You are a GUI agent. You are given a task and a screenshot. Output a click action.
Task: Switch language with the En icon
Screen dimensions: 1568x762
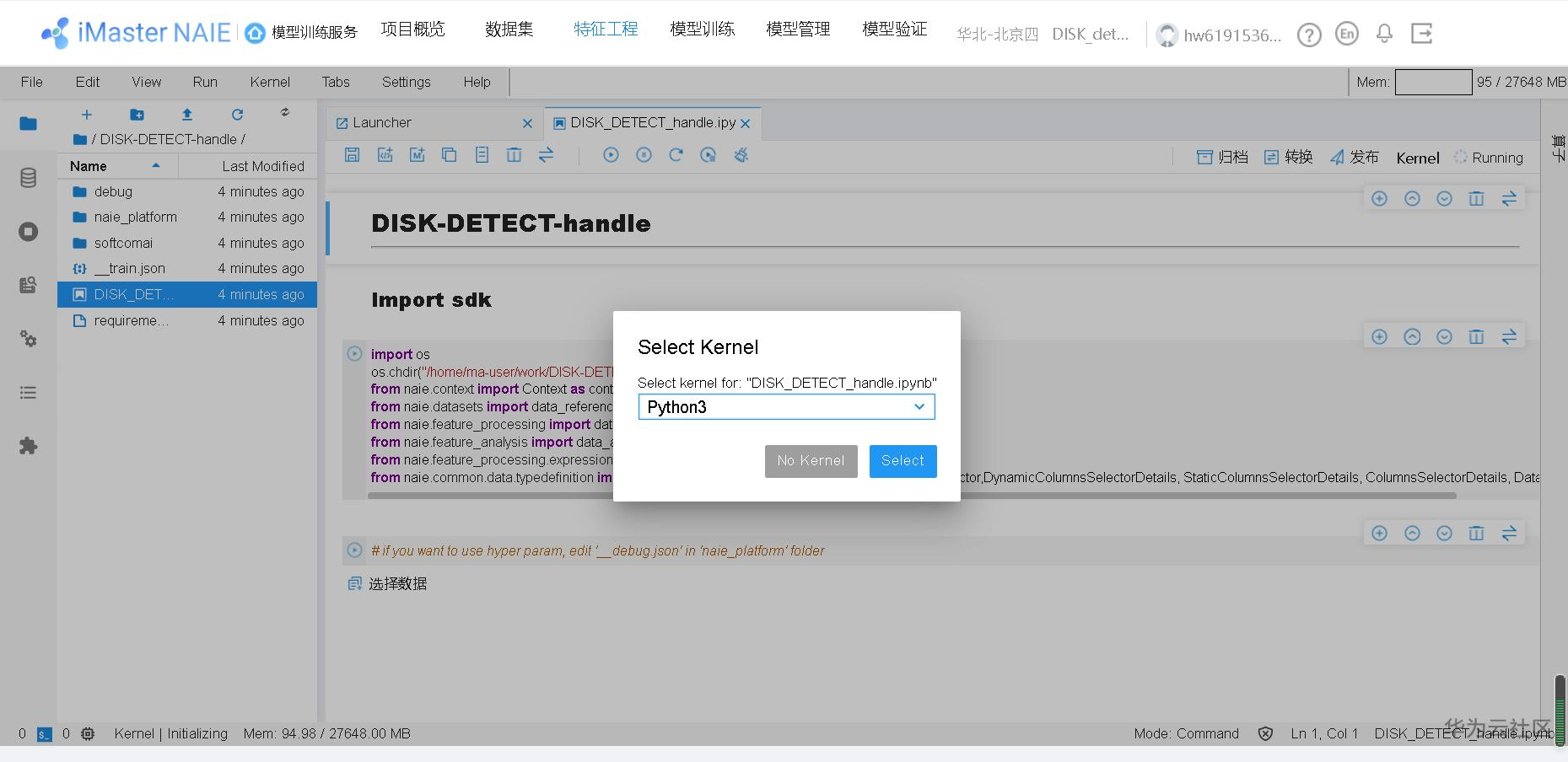click(1347, 34)
